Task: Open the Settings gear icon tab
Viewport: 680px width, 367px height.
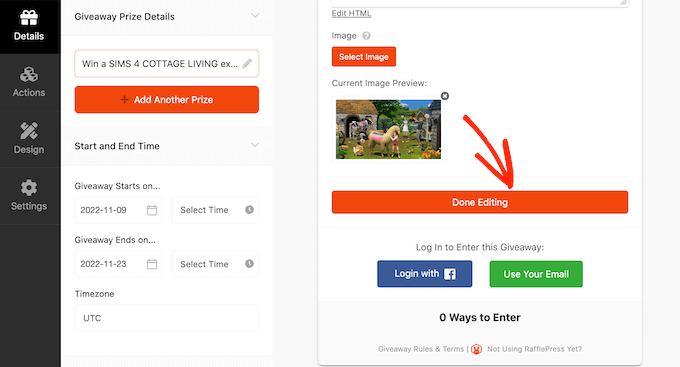Action: point(29,195)
